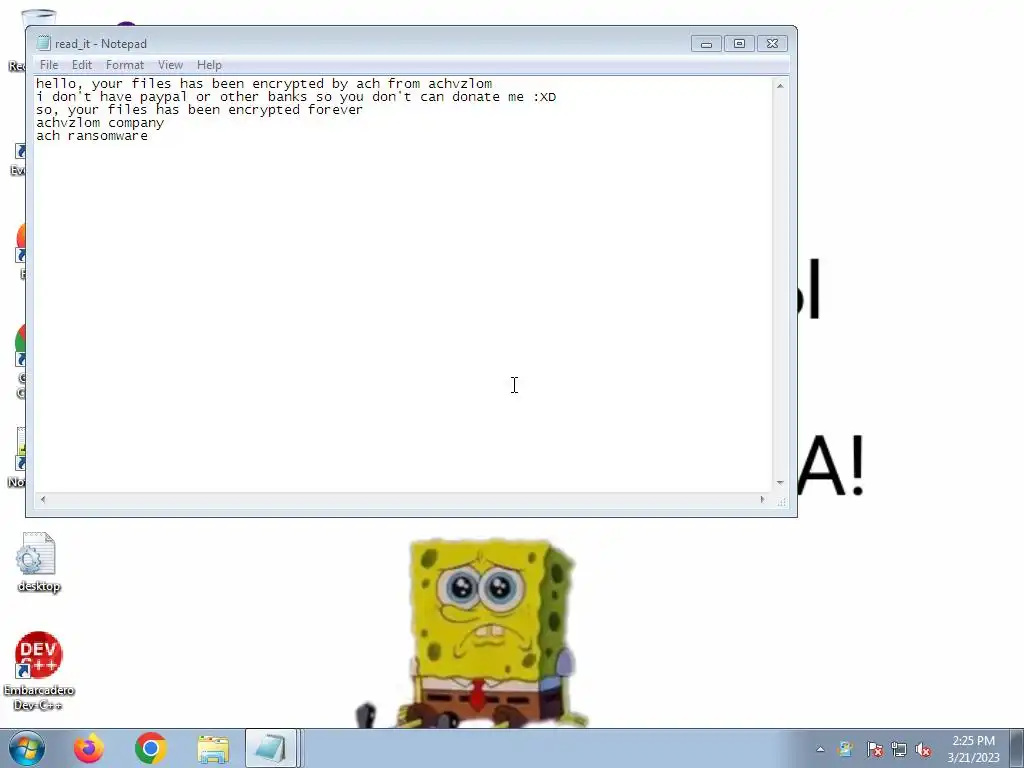The height and width of the screenshot is (768, 1024).
Task: Click the colorful tray icon beside hidden icons arrow
Action: 846,750
